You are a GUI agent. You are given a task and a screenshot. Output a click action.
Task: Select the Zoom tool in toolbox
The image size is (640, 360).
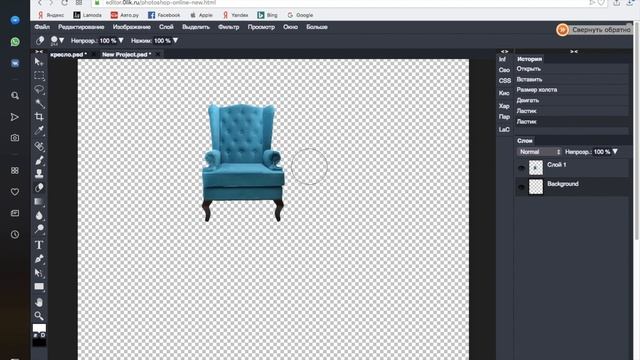point(39,316)
